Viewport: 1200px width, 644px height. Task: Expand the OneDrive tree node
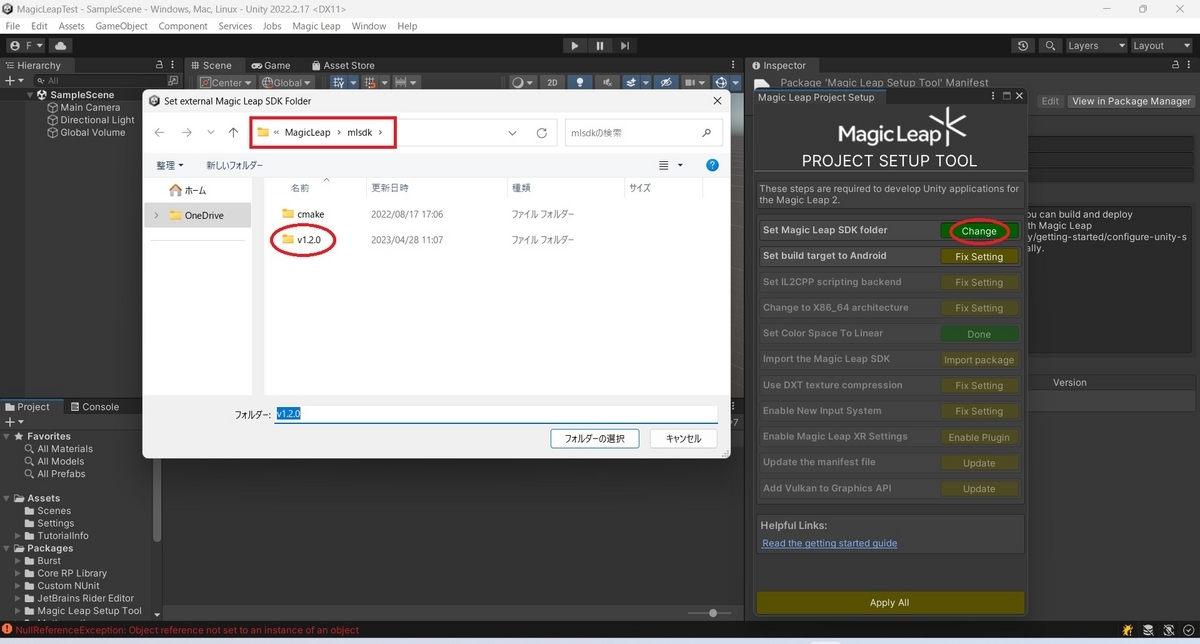click(155, 215)
